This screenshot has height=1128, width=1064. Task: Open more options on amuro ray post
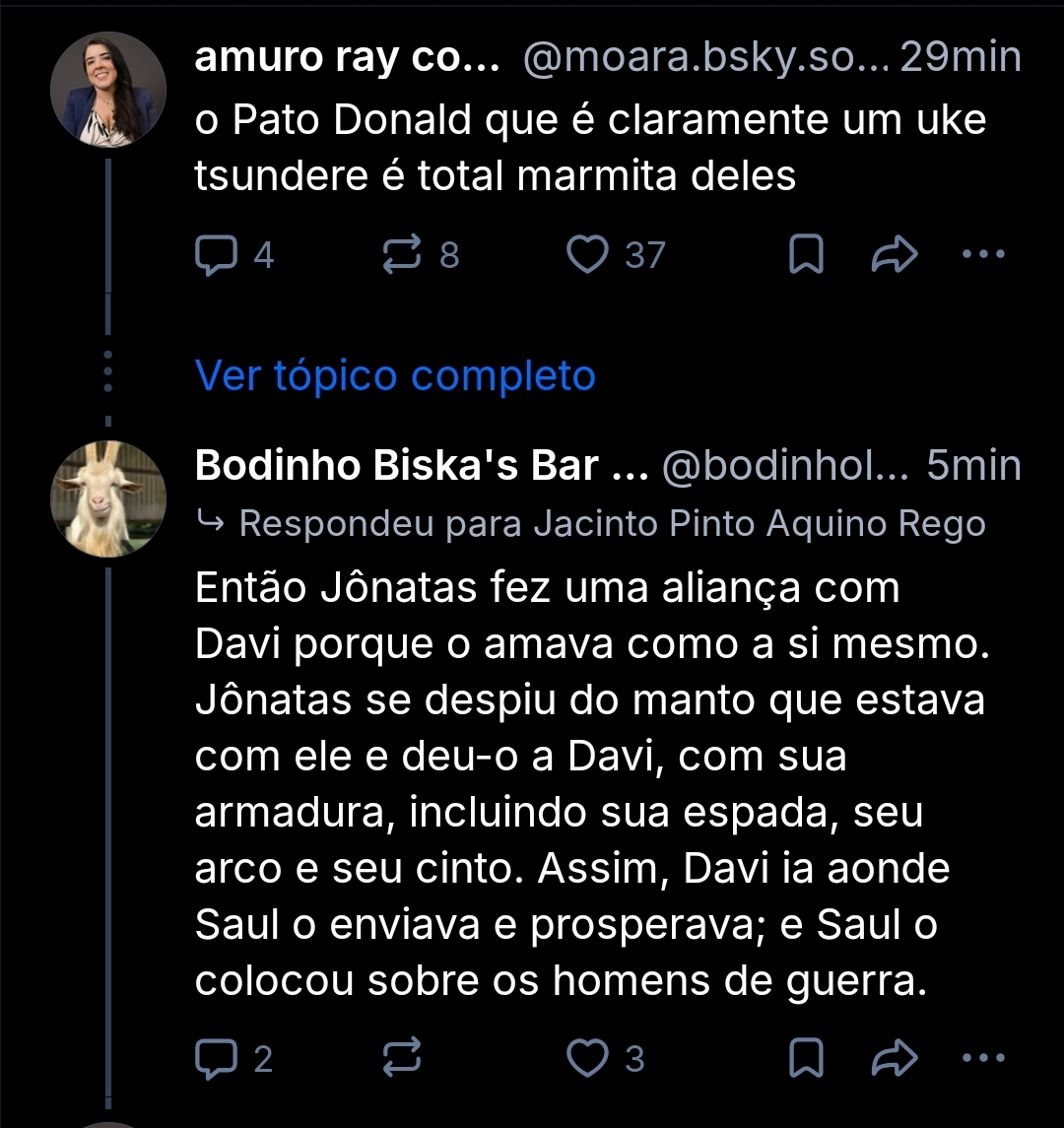tap(981, 254)
